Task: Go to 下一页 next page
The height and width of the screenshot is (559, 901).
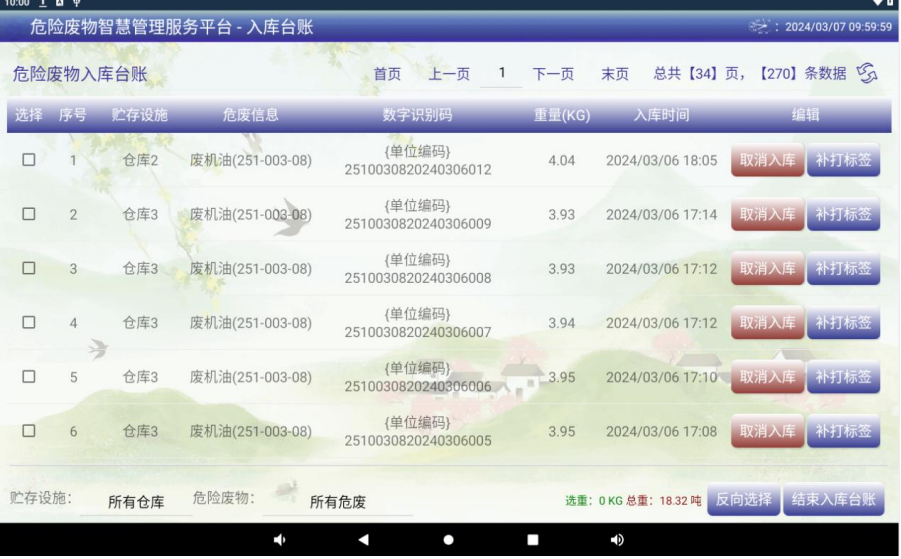Action: [553, 74]
